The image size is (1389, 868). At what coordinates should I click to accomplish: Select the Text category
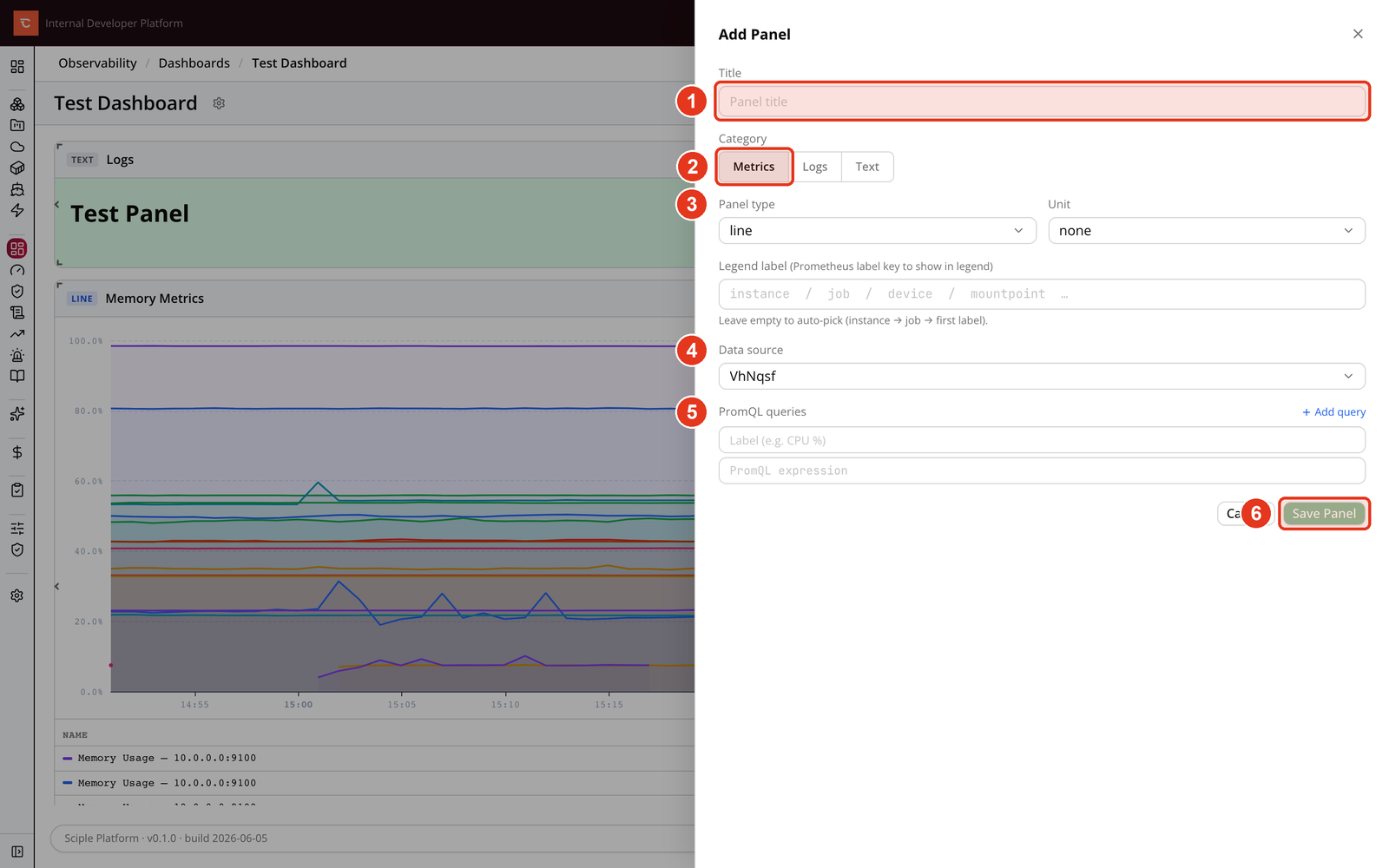867,167
